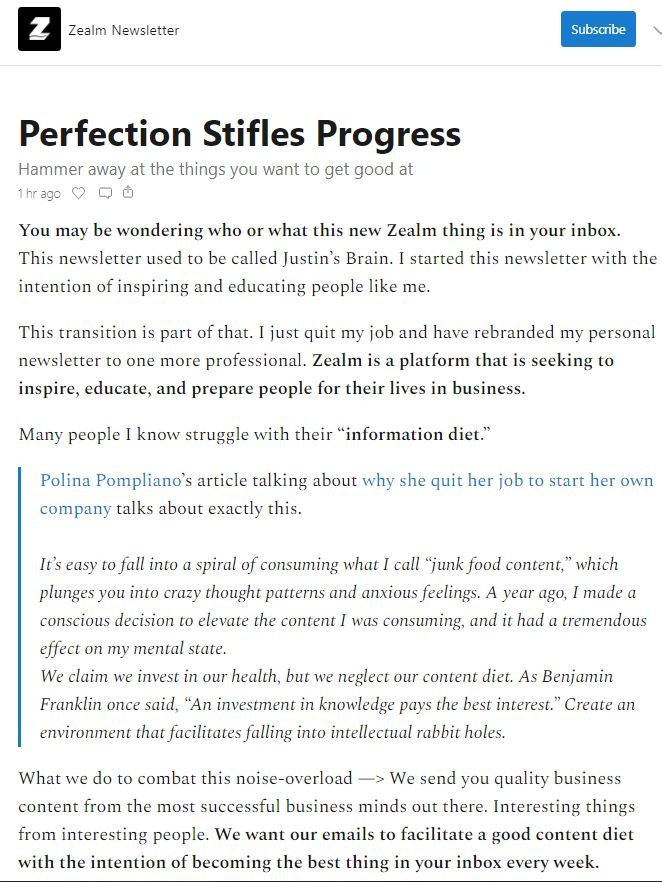Select the Zealm Newsletter header title
The width and height of the screenshot is (662, 882).
tap(122, 29)
